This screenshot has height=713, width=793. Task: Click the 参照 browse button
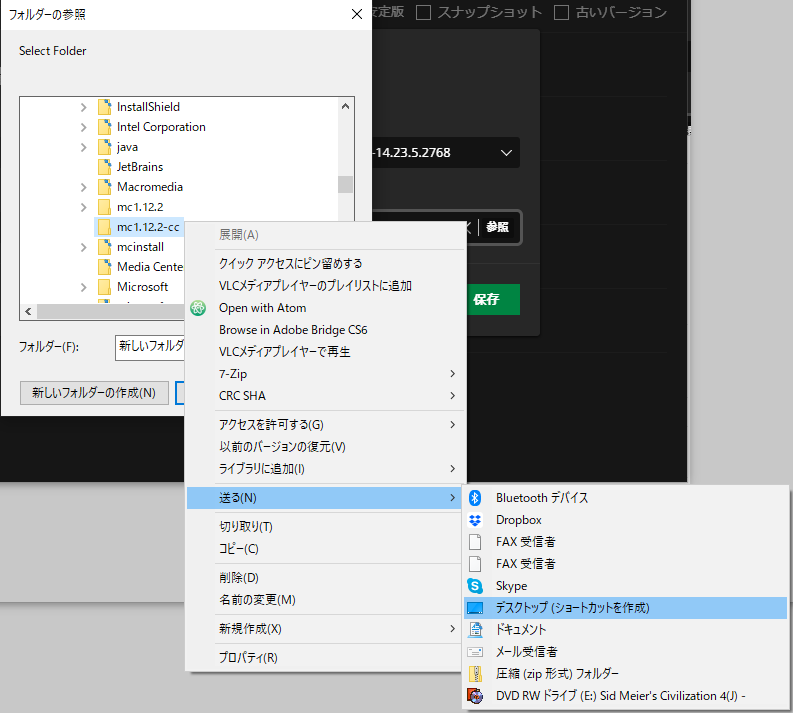(497, 227)
